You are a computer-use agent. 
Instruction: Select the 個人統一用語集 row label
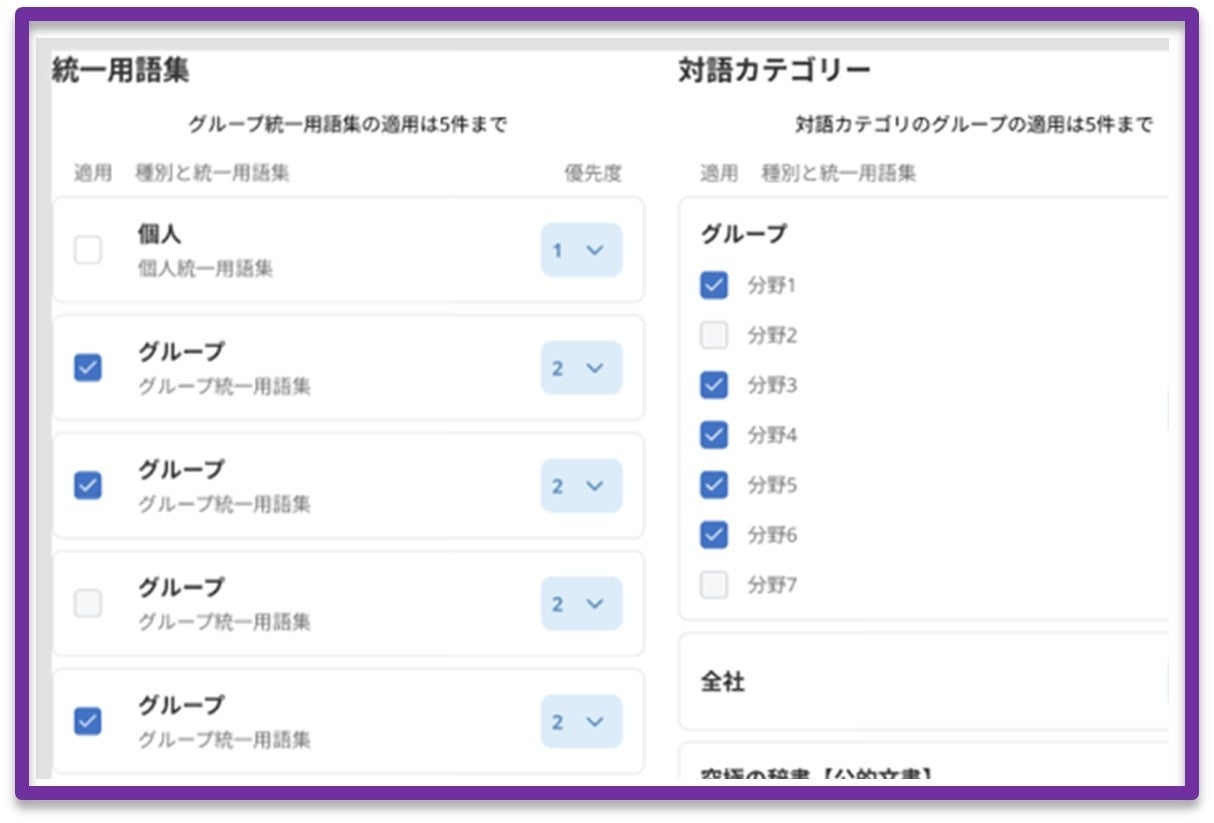tap(205, 269)
